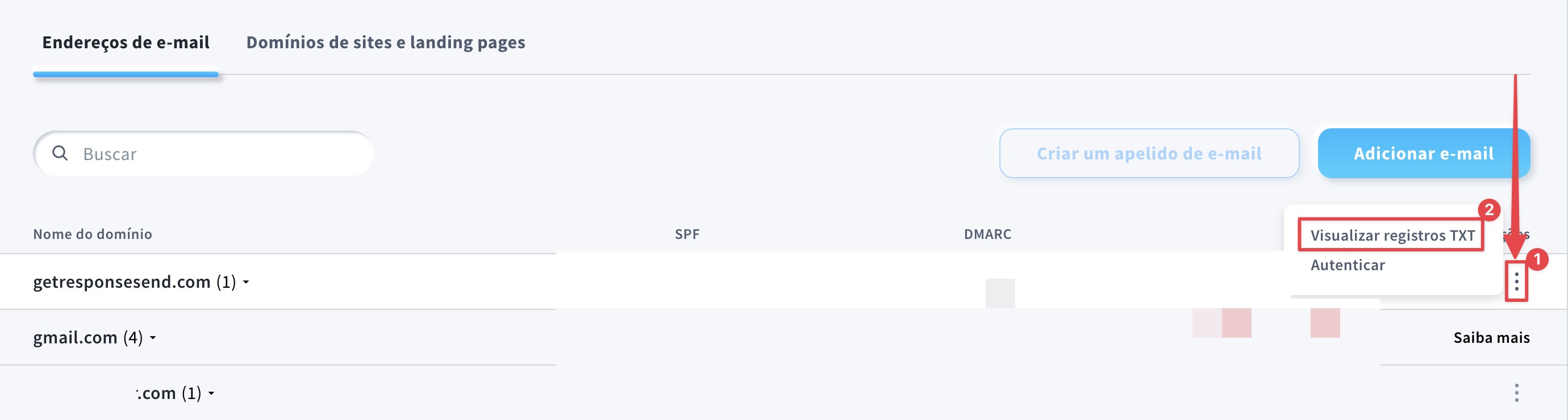Click the DMARC column header
The width and height of the screenshot is (1568, 420).
point(987,234)
